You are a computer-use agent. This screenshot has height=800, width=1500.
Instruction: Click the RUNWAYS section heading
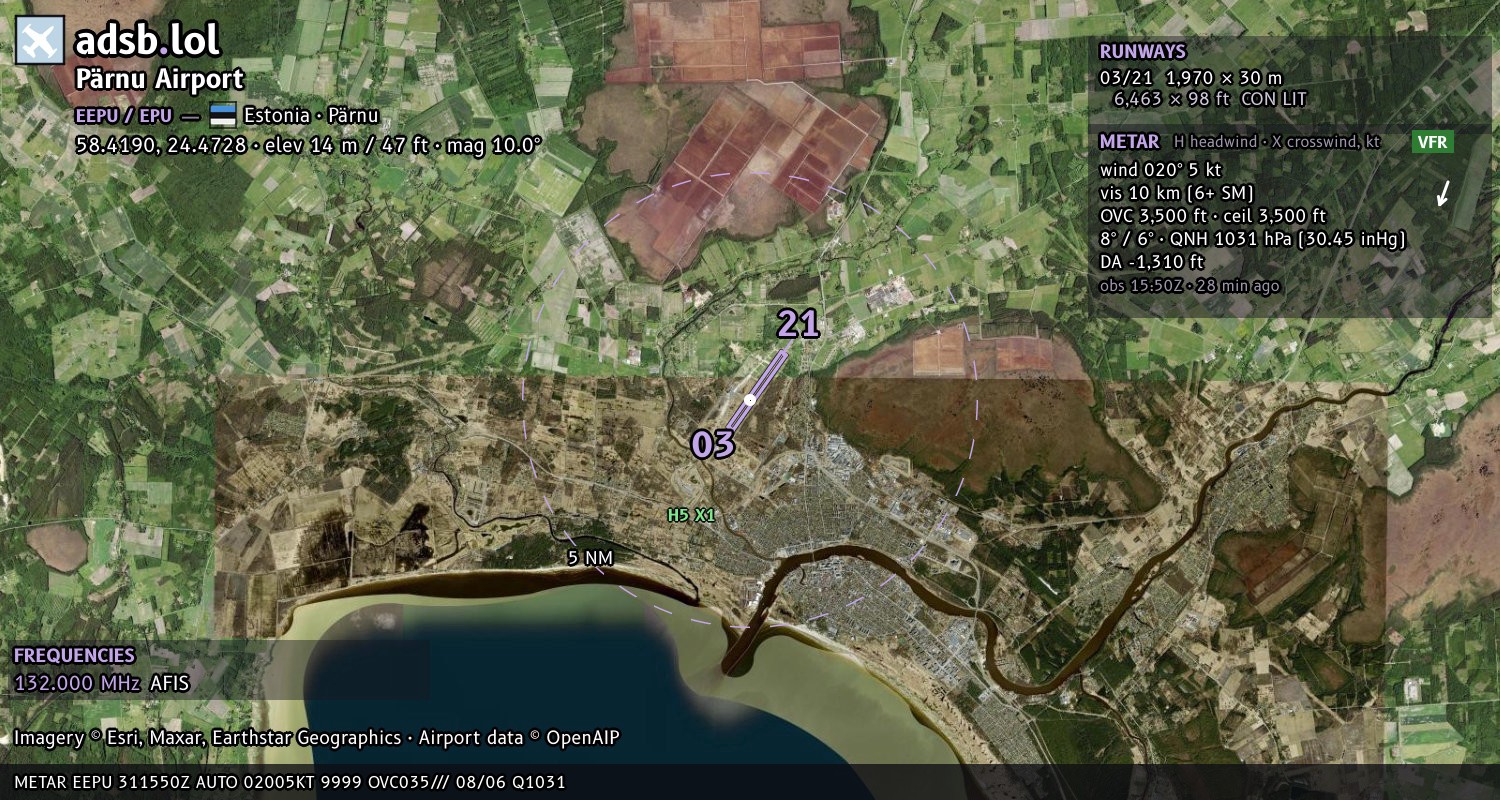point(1142,52)
